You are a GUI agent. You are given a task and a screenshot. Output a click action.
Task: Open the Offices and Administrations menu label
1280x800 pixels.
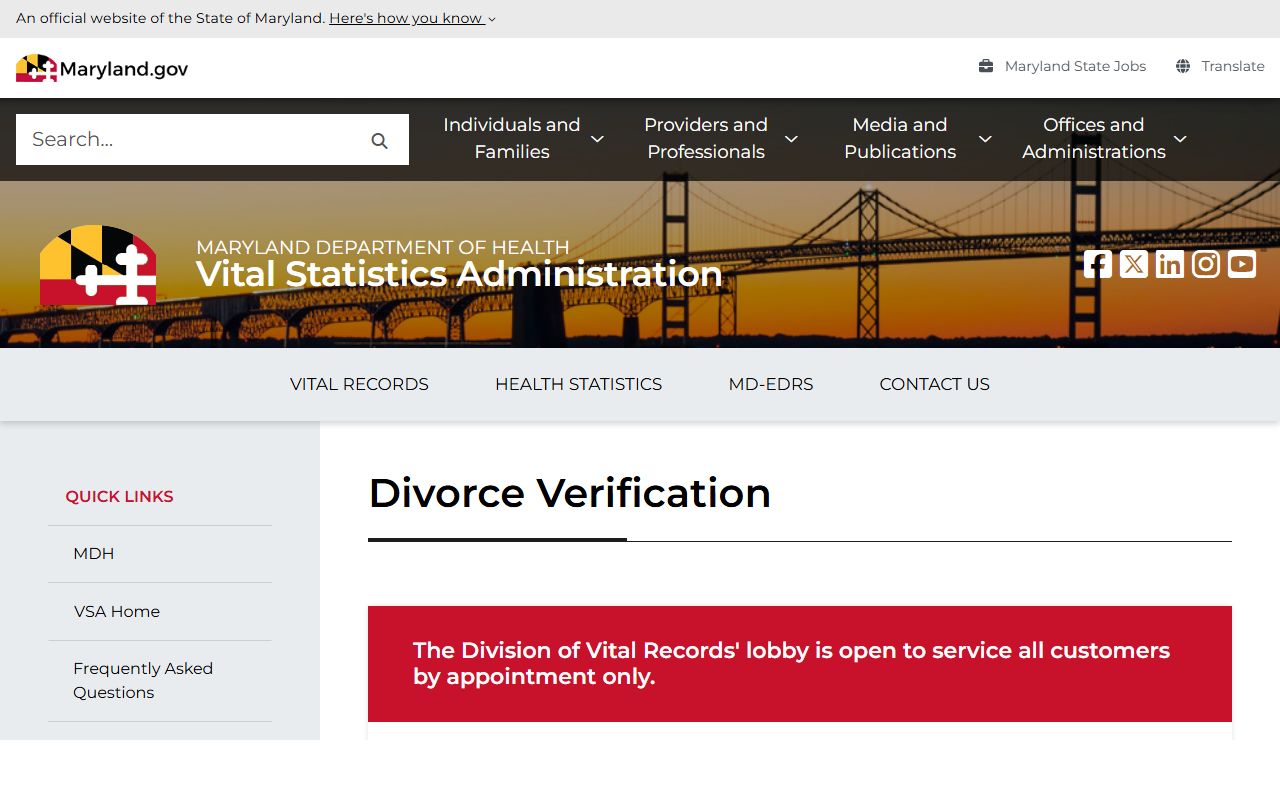(x=1094, y=138)
